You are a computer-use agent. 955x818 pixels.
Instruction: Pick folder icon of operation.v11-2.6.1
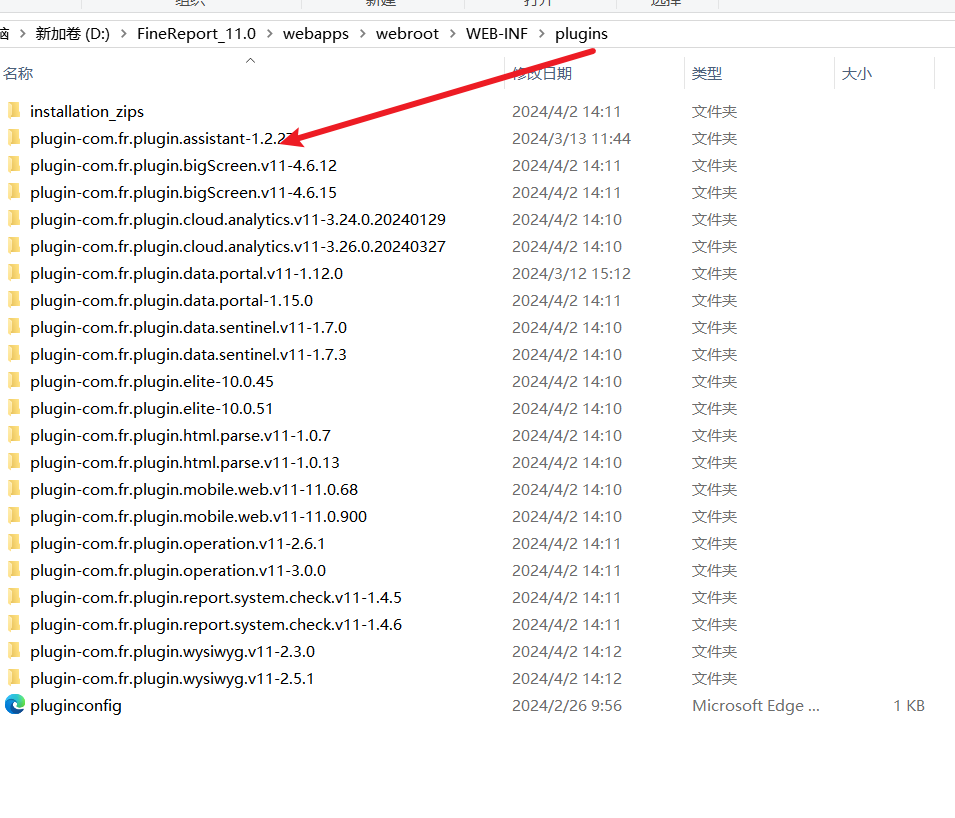[14, 543]
